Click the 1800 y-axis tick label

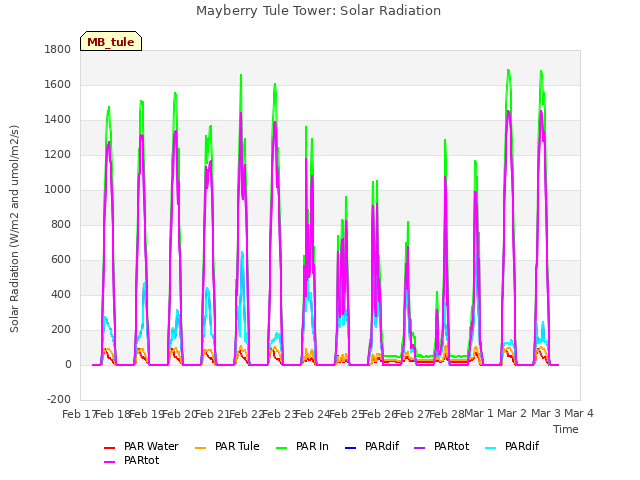(58, 49)
